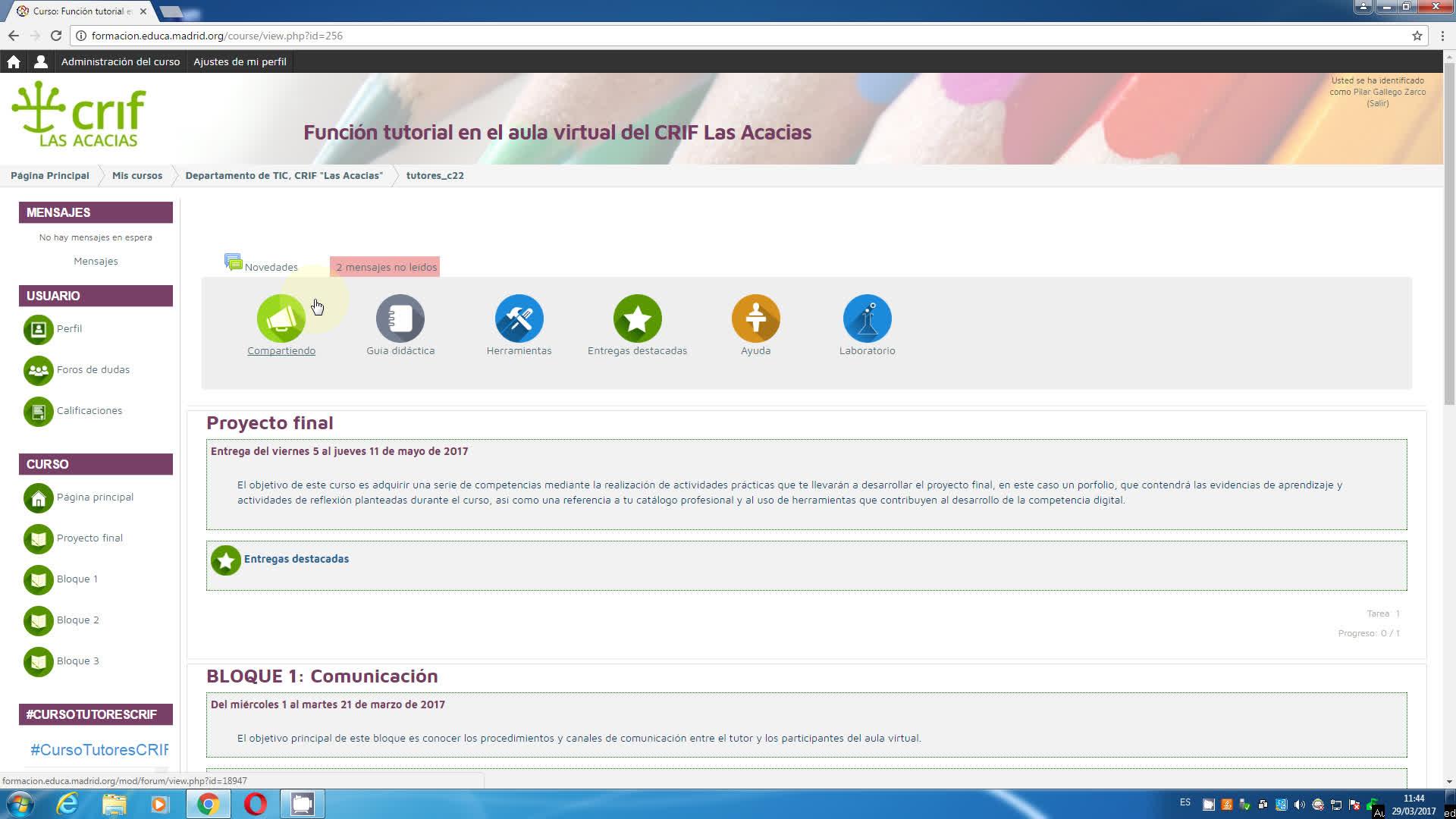The height and width of the screenshot is (819, 1456).
Task: Click the Salir logout link
Action: click(1377, 104)
